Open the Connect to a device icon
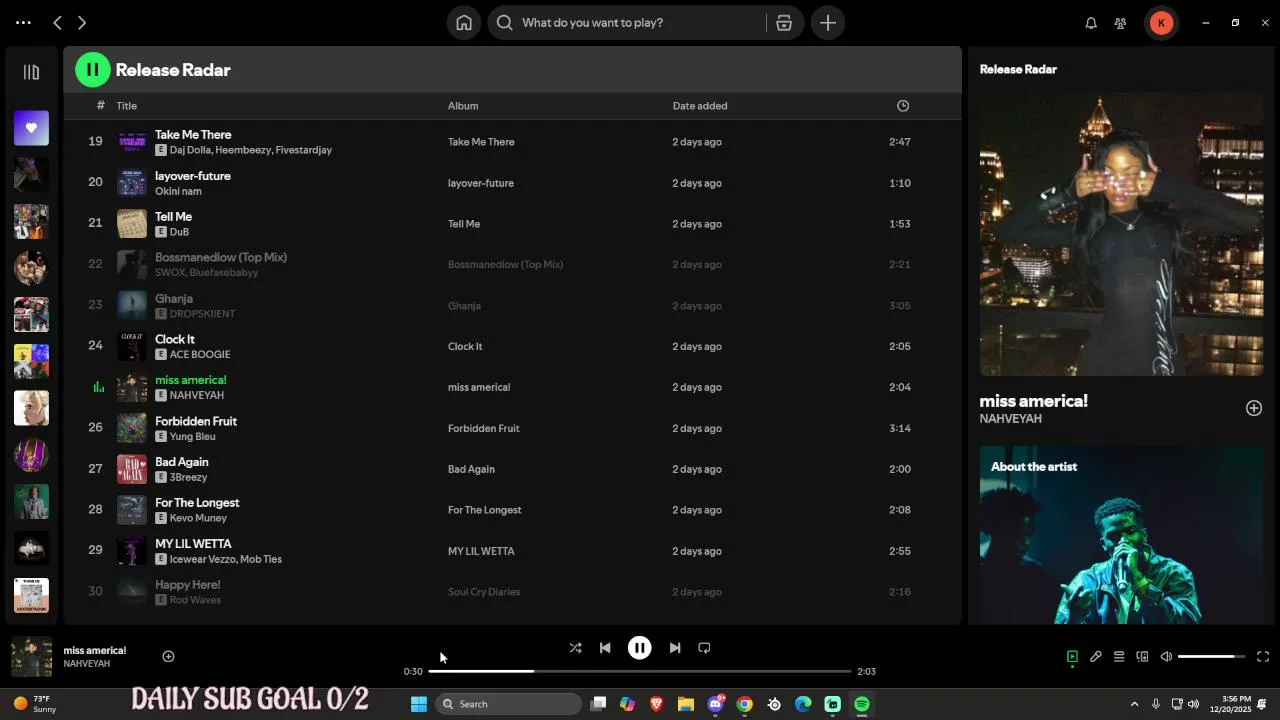This screenshot has width=1280, height=720. pyautogui.click(x=1142, y=657)
